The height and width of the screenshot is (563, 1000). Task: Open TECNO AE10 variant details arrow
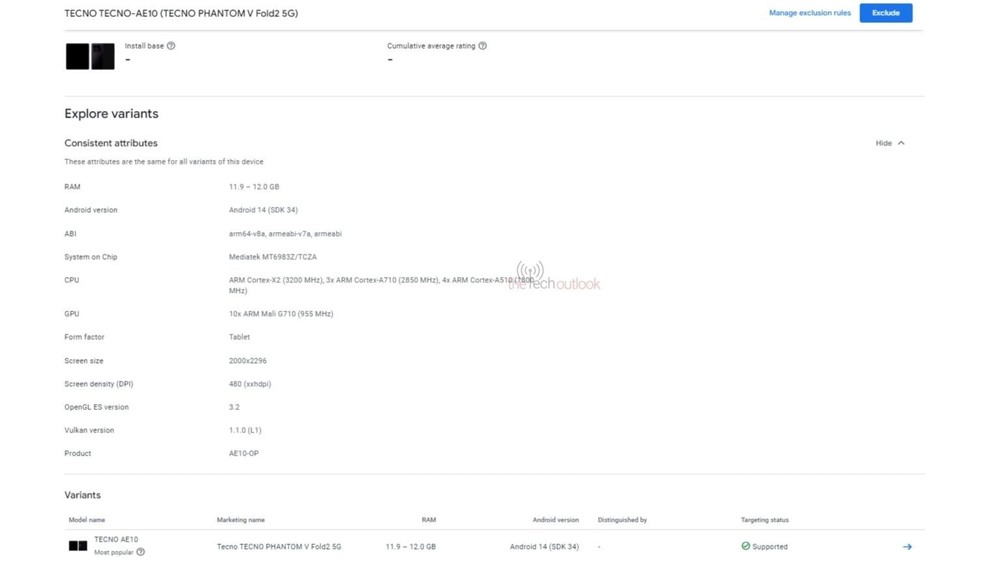click(x=907, y=546)
